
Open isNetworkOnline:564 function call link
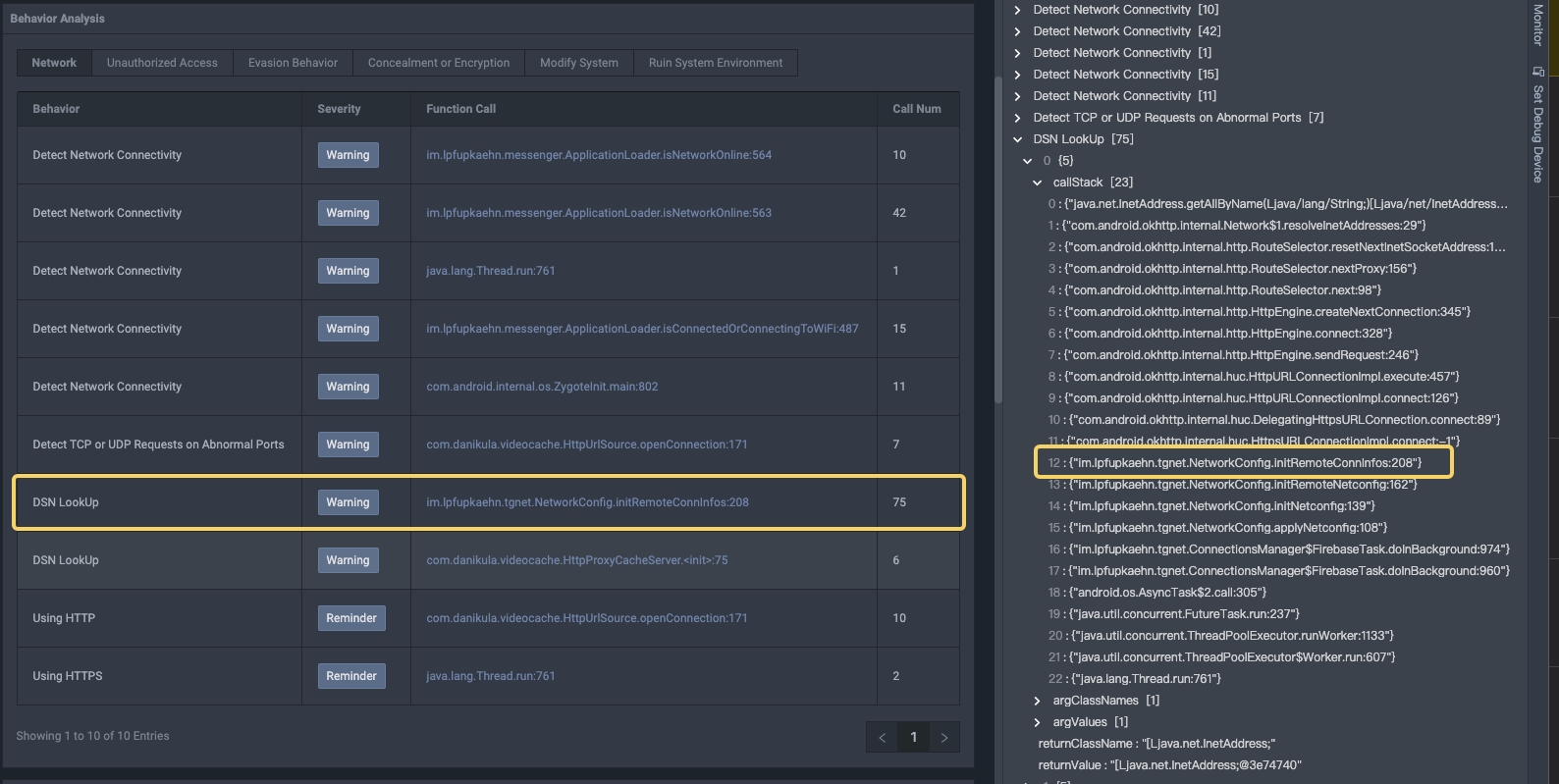599,155
